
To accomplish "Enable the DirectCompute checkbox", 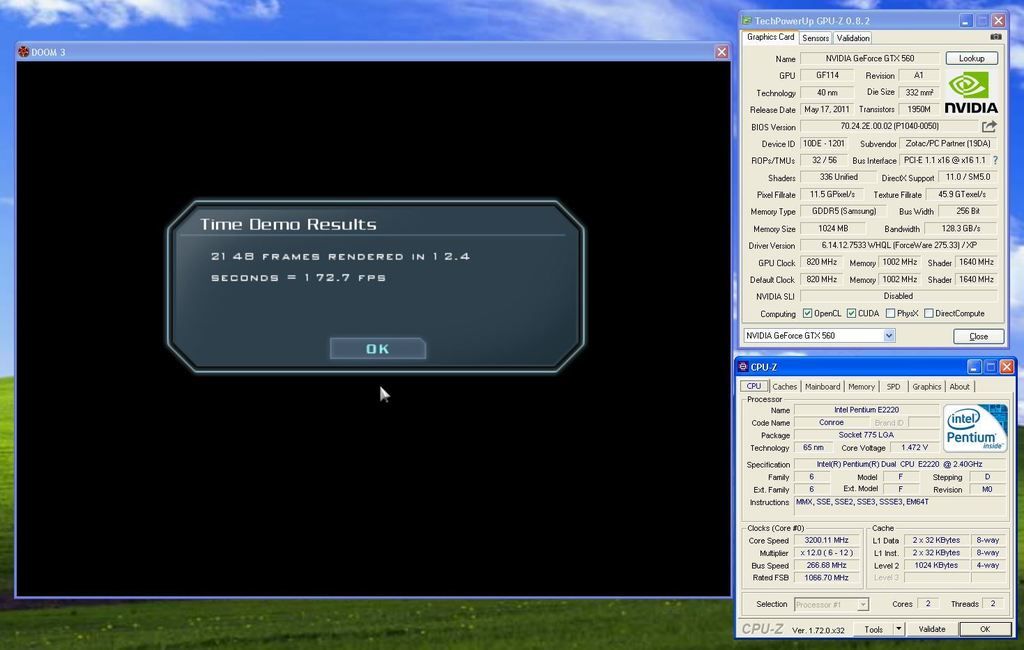I will tap(929, 314).
